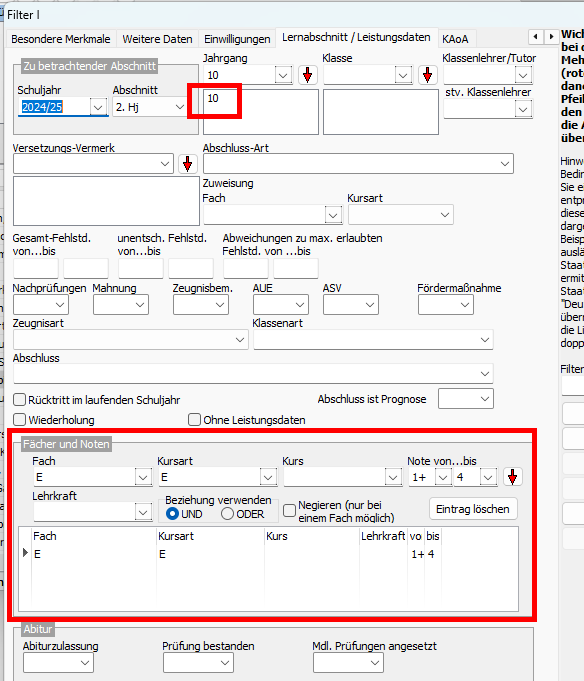Click red arrow next to Klasse dropdown

(x=428, y=75)
